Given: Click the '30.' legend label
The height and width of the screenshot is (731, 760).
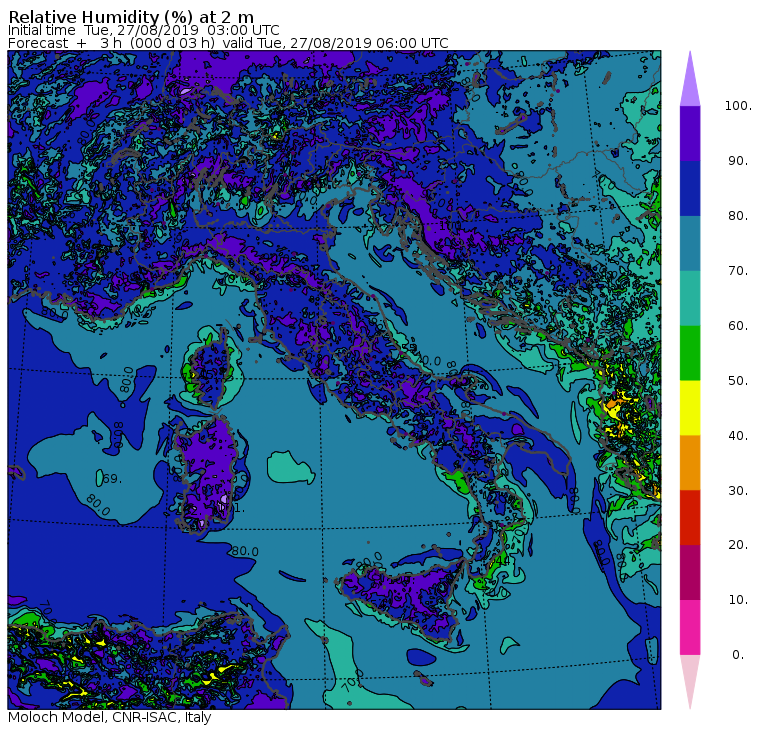Looking at the screenshot, I should pos(738,491).
